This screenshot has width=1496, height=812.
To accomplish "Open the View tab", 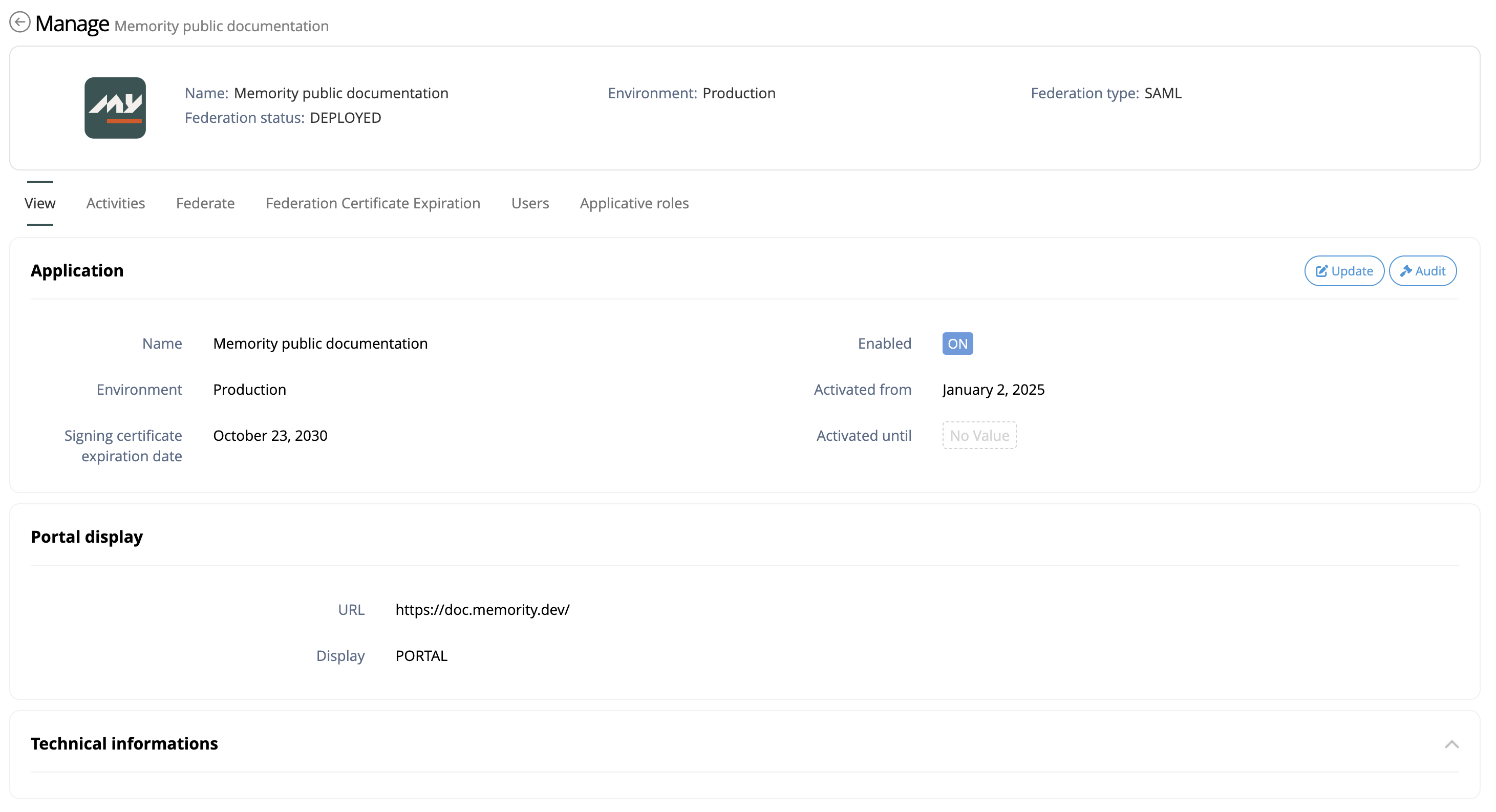I will tap(40, 203).
